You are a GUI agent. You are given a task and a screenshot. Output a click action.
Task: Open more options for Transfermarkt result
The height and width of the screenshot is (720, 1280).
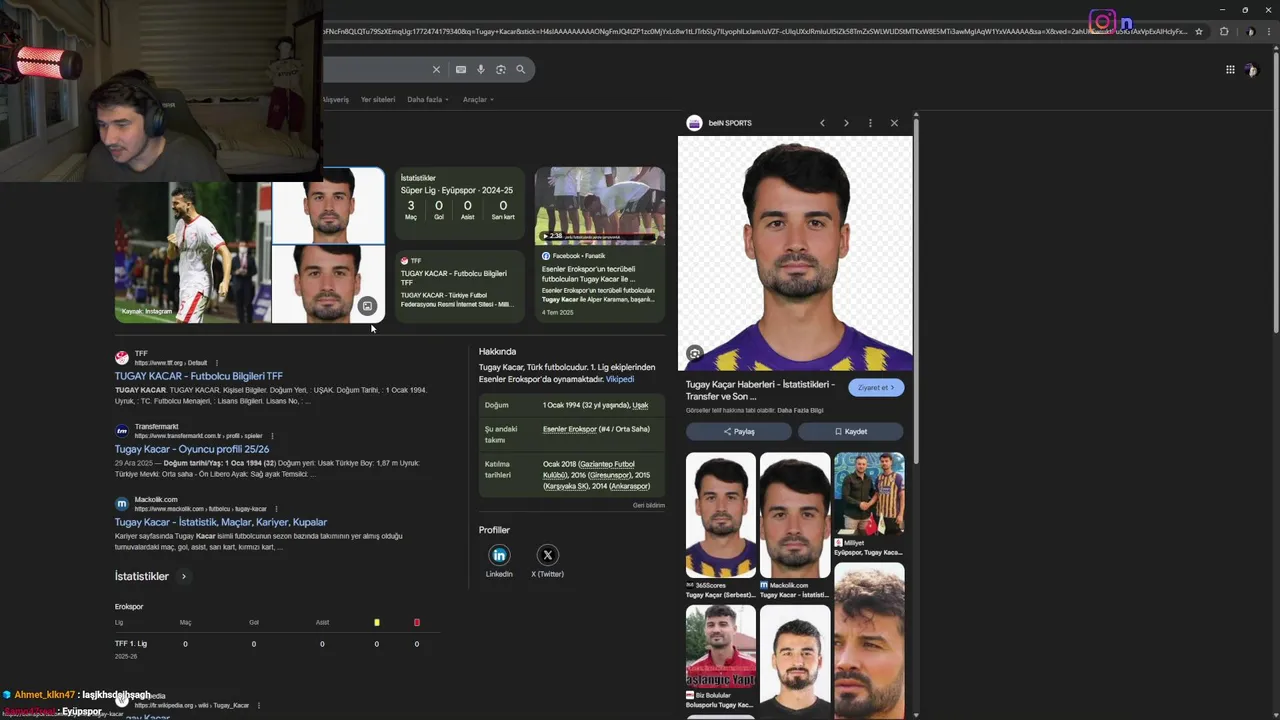click(272, 436)
